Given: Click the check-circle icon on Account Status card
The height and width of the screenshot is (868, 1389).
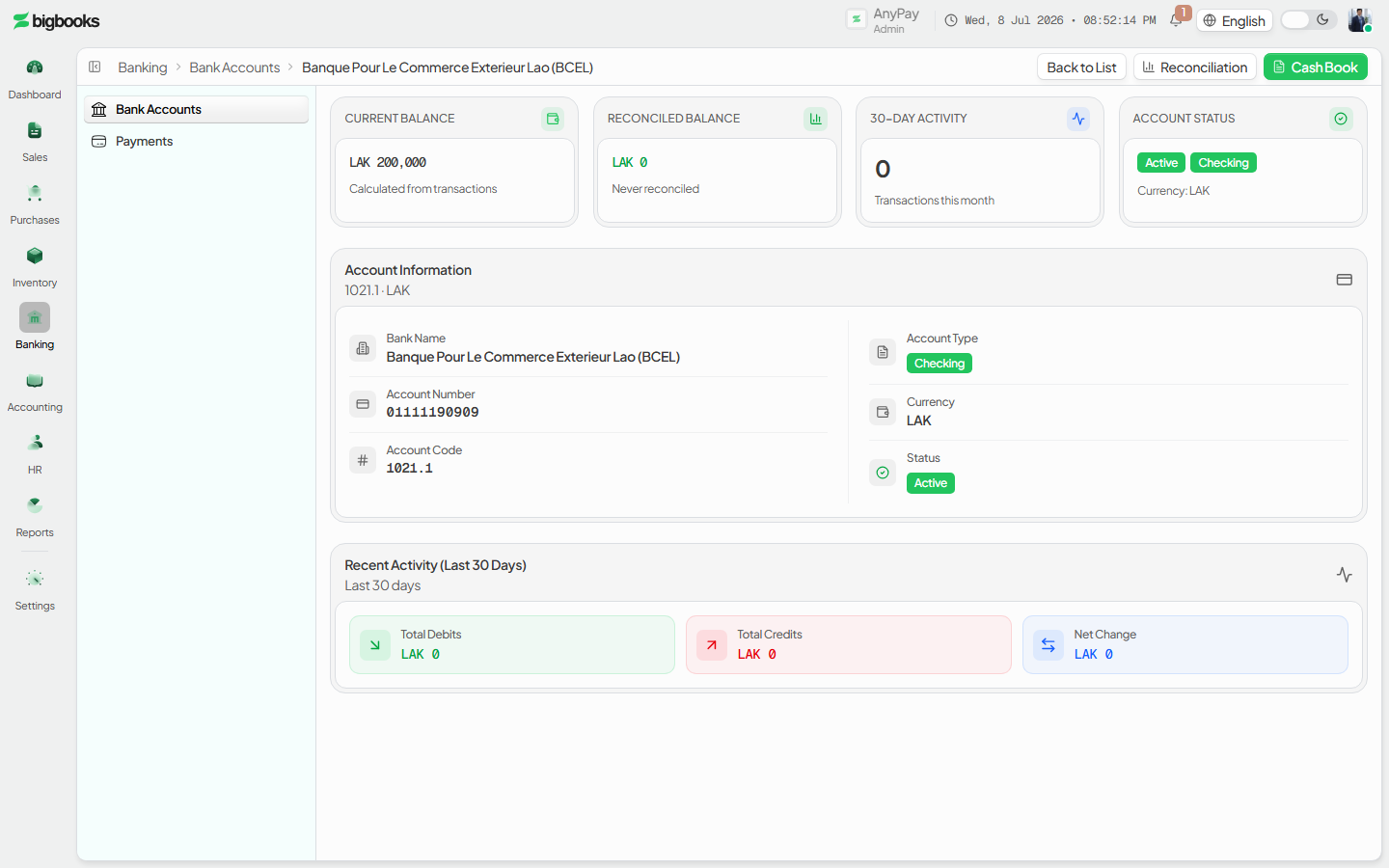Looking at the screenshot, I should click(1341, 119).
